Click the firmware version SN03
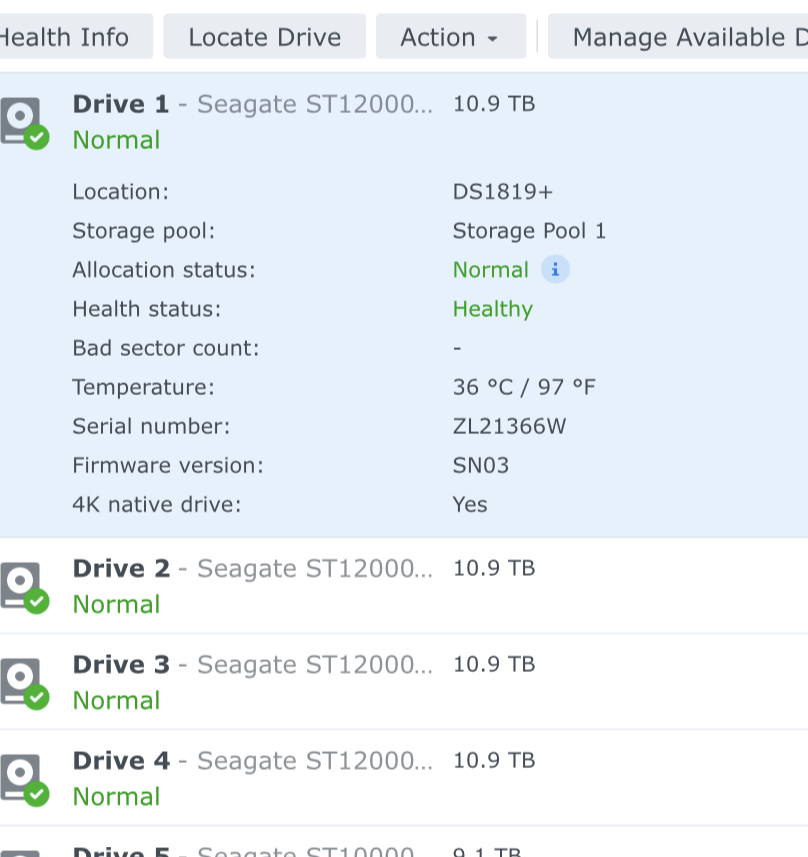 (481, 466)
